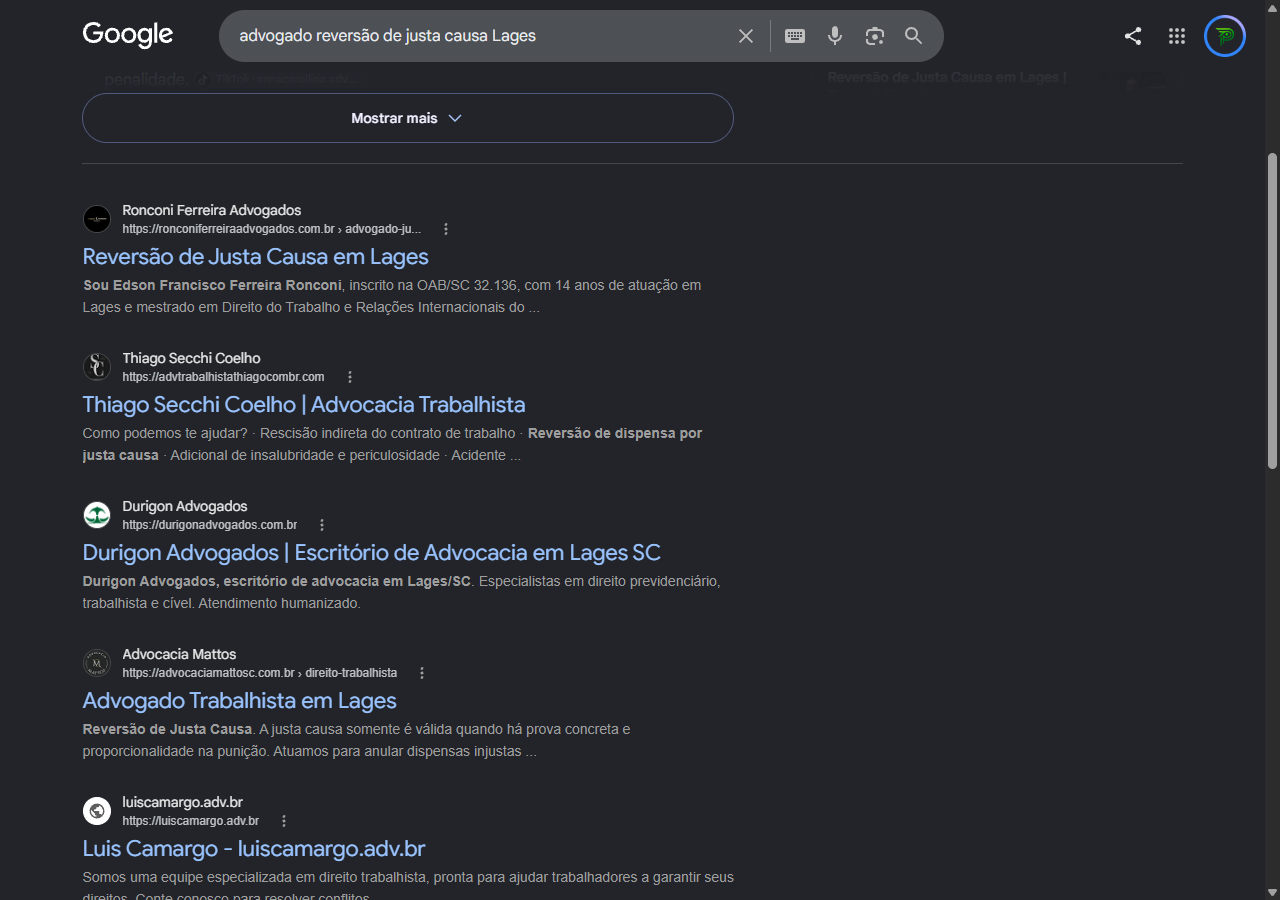Click the https://luiscamargo.adv.br URL text

[191, 821]
